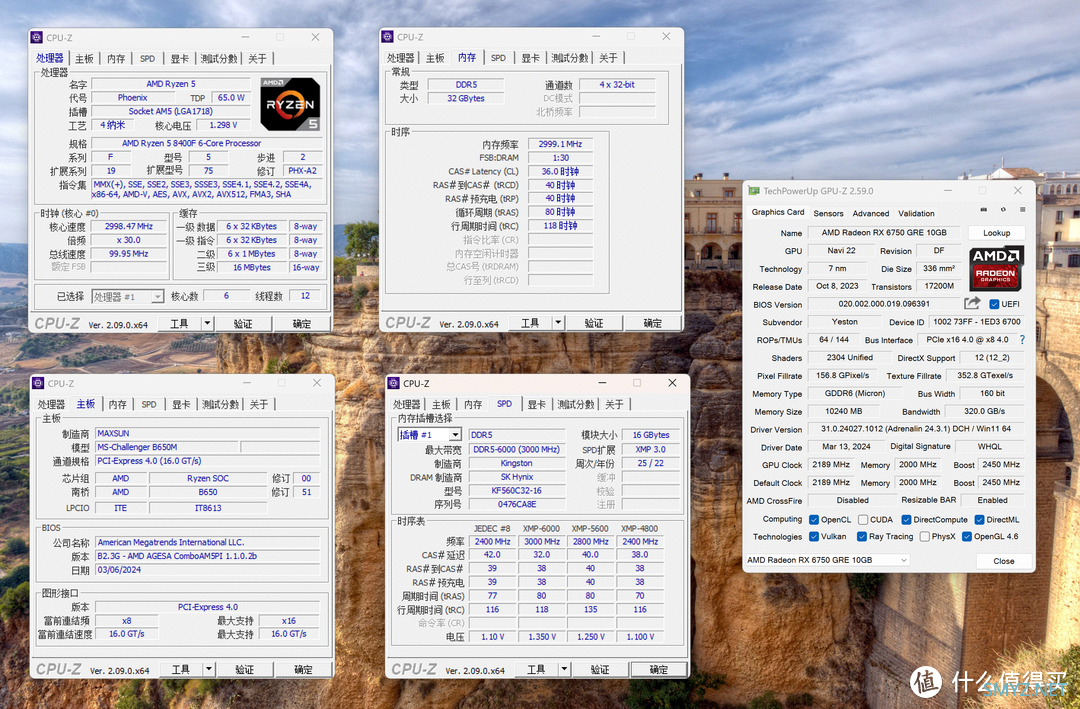Screen dimensions: 1080x709
Task: Click the XMP-6000 voltage 1.350 V
Action: [x=542, y=637]
